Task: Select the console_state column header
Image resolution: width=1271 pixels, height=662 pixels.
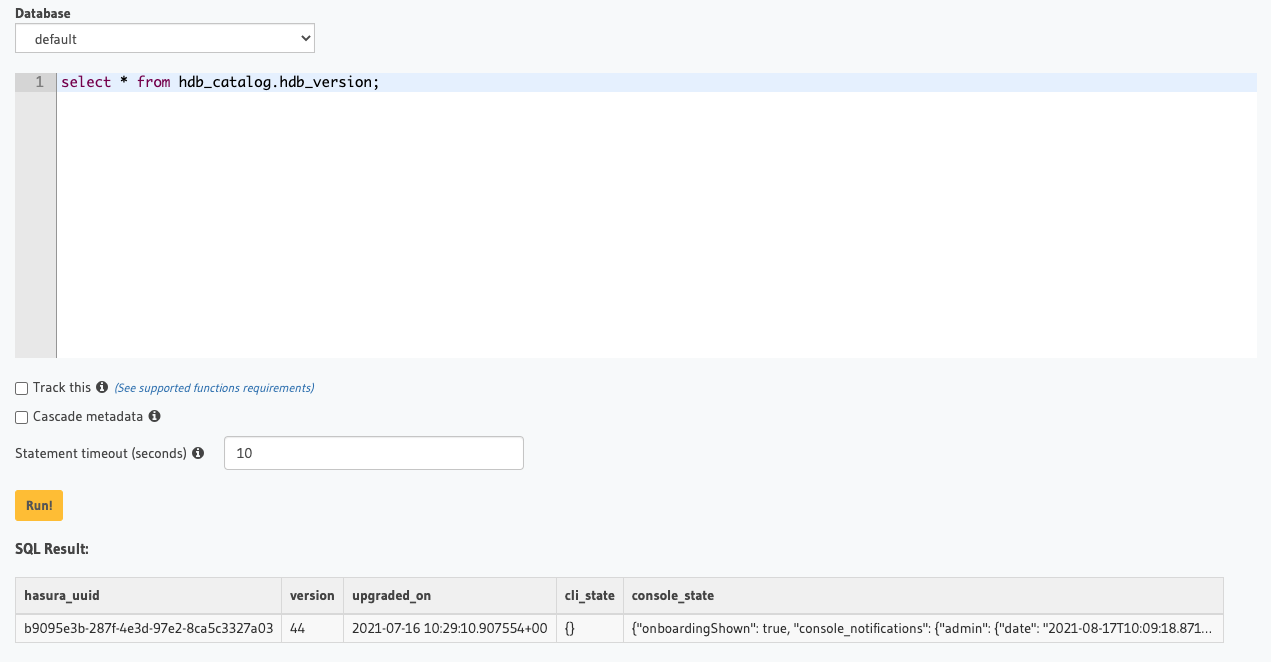Action: pyautogui.click(x=923, y=595)
